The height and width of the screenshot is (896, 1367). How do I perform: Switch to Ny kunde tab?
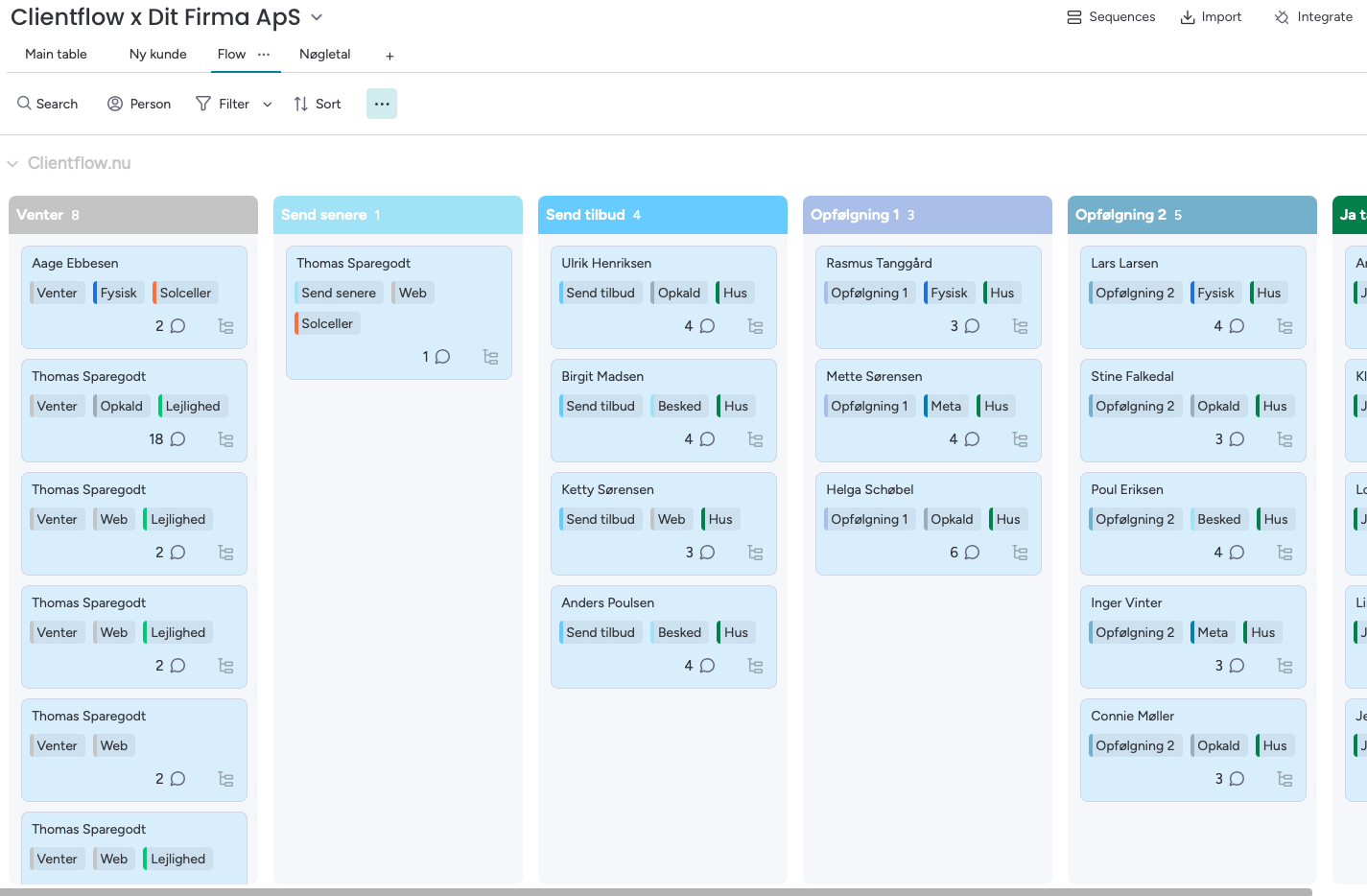(x=158, y=55)
